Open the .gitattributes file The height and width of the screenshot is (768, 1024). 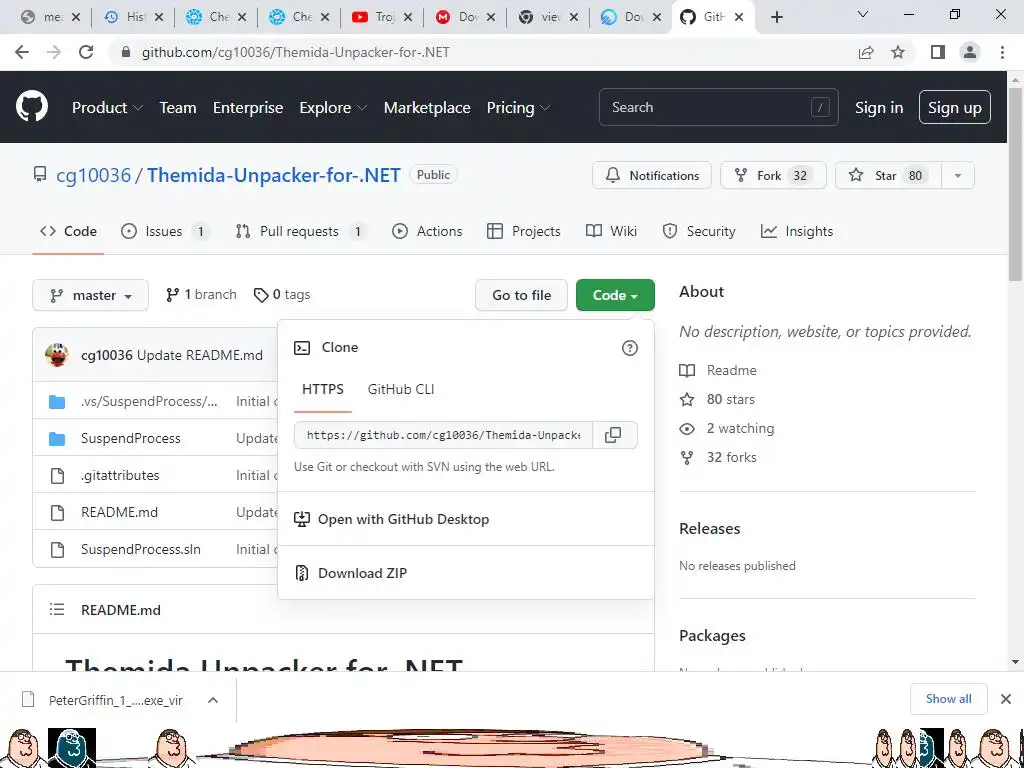[120, 475]
